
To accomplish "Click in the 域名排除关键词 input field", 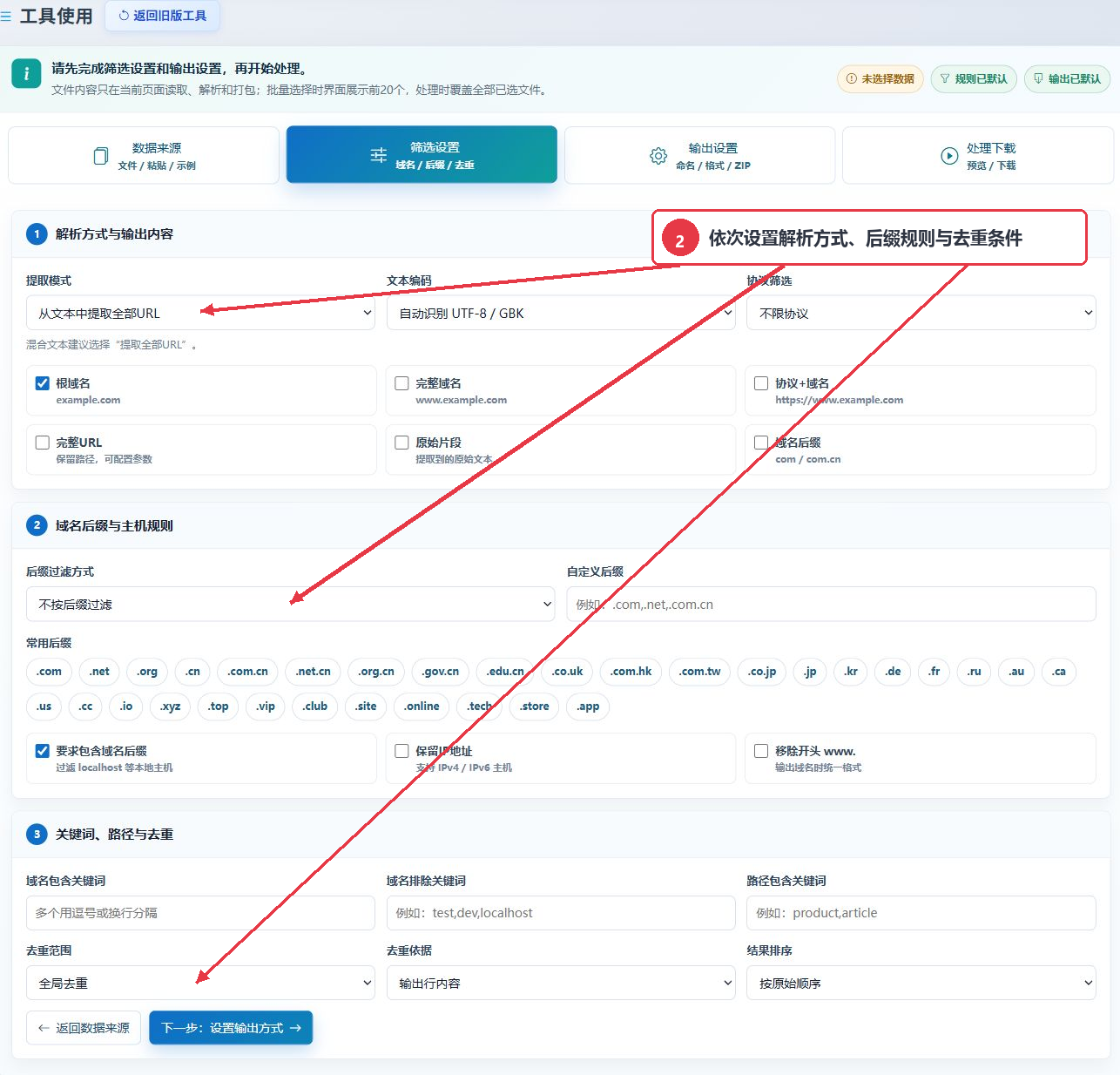I will click(561, 913).
